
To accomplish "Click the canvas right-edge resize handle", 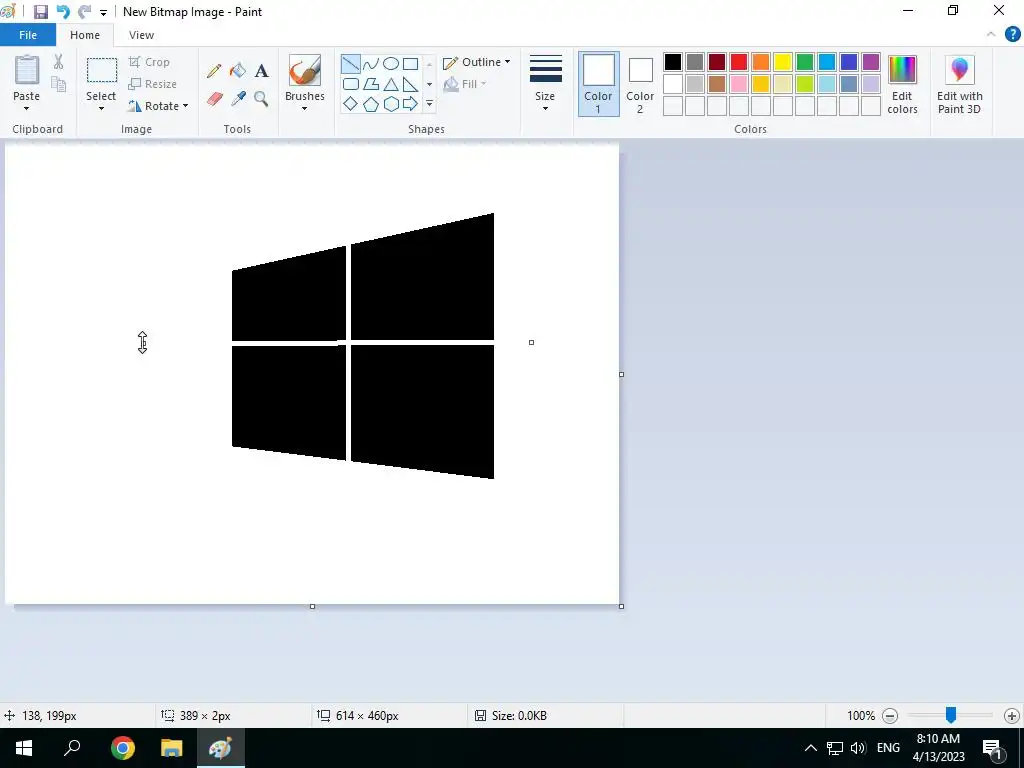I will 621,374.
